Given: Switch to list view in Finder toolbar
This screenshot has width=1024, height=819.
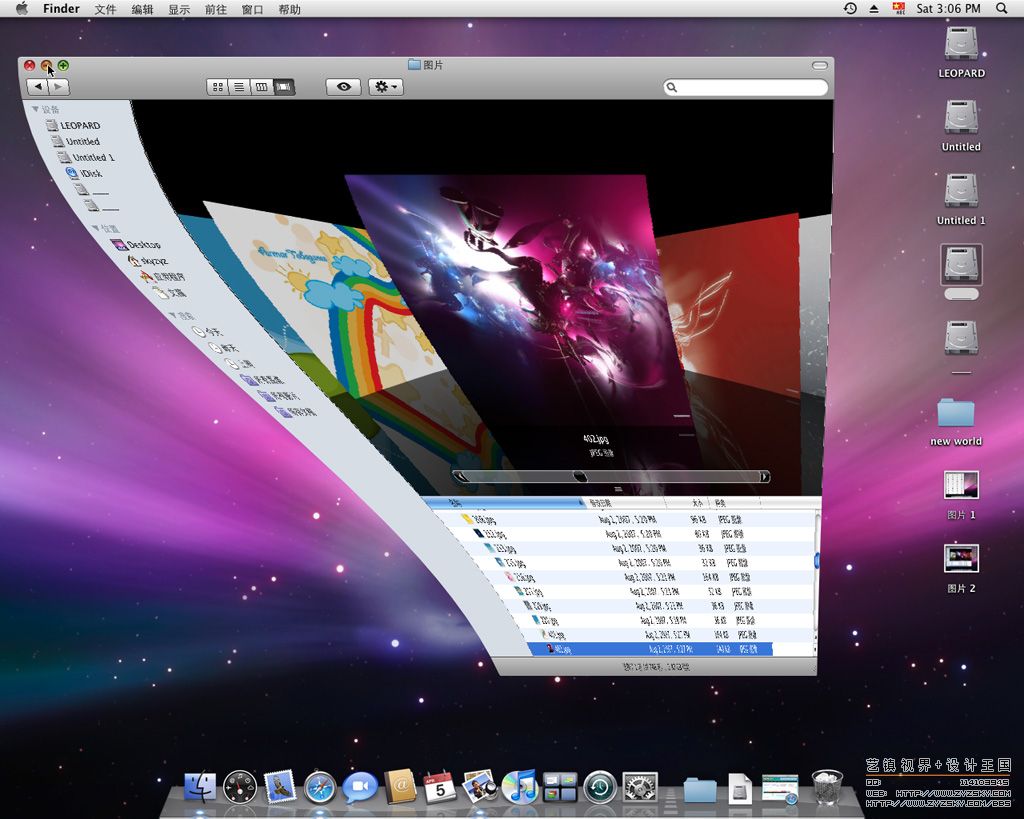Looking at the screenshot, I should [240, 87].
